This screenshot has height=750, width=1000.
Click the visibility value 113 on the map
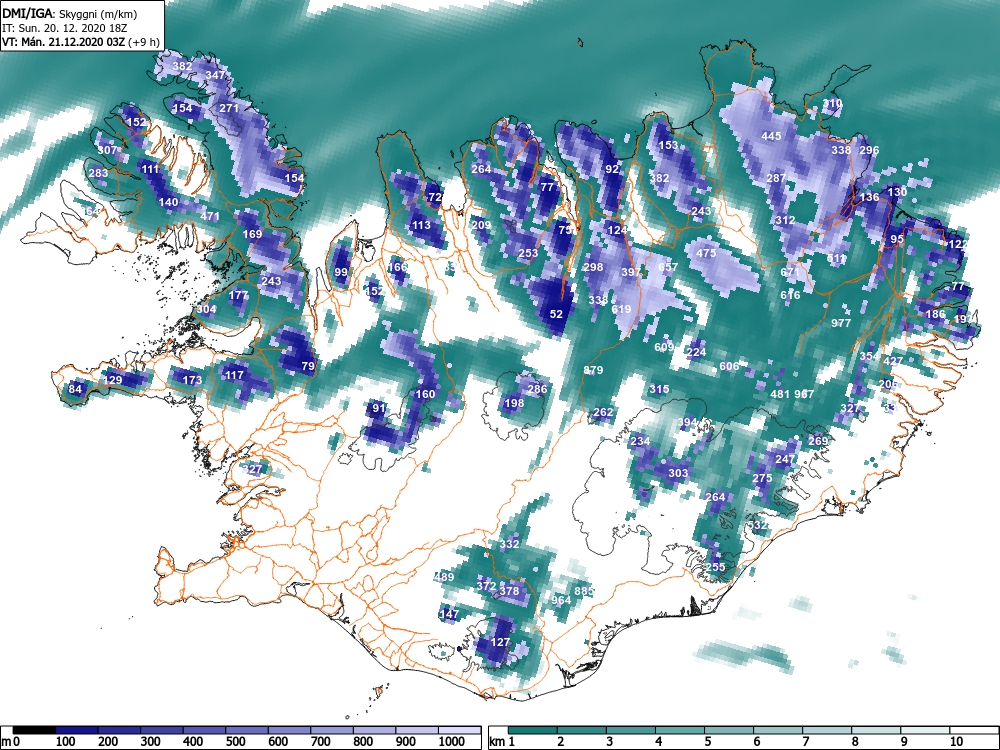tap(421, 225)
